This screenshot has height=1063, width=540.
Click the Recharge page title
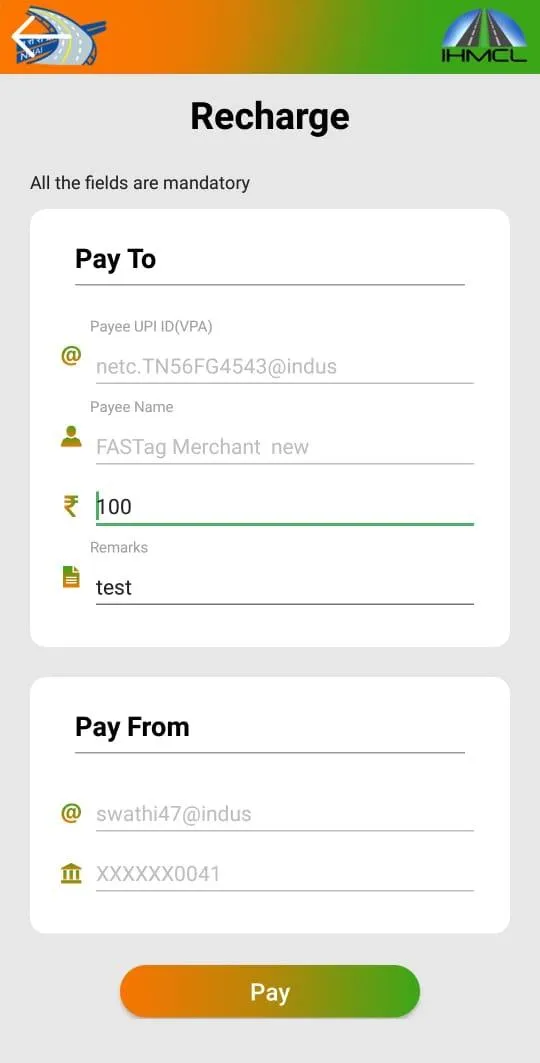click(270, 117)
